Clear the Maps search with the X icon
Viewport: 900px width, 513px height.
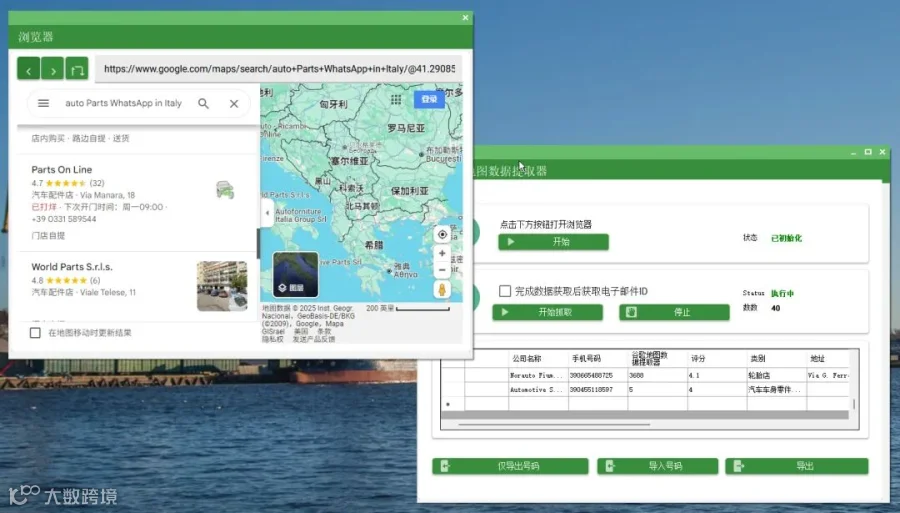pos(234,103)
